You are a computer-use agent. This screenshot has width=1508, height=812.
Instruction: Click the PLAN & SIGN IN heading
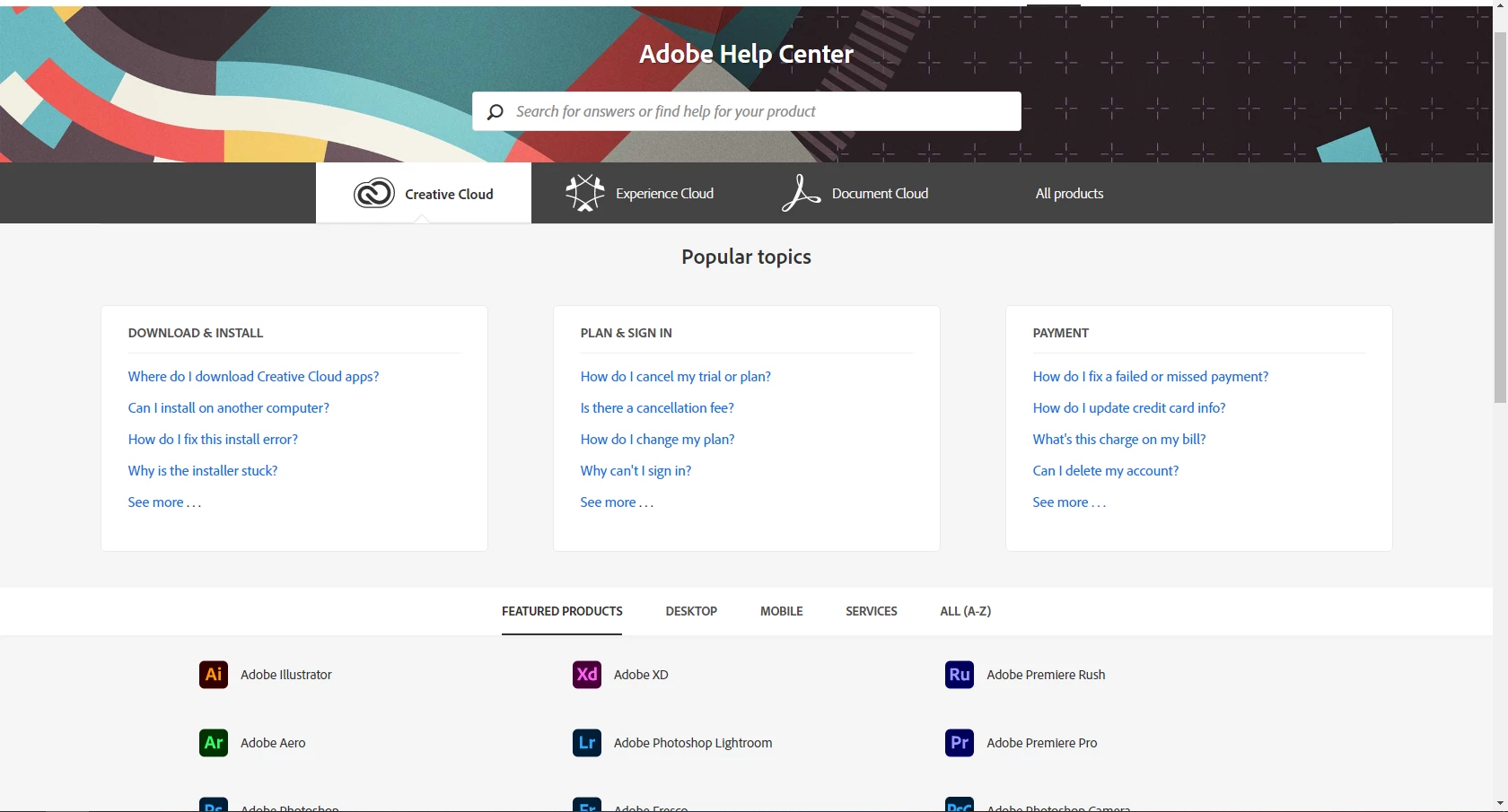[626, 333]
